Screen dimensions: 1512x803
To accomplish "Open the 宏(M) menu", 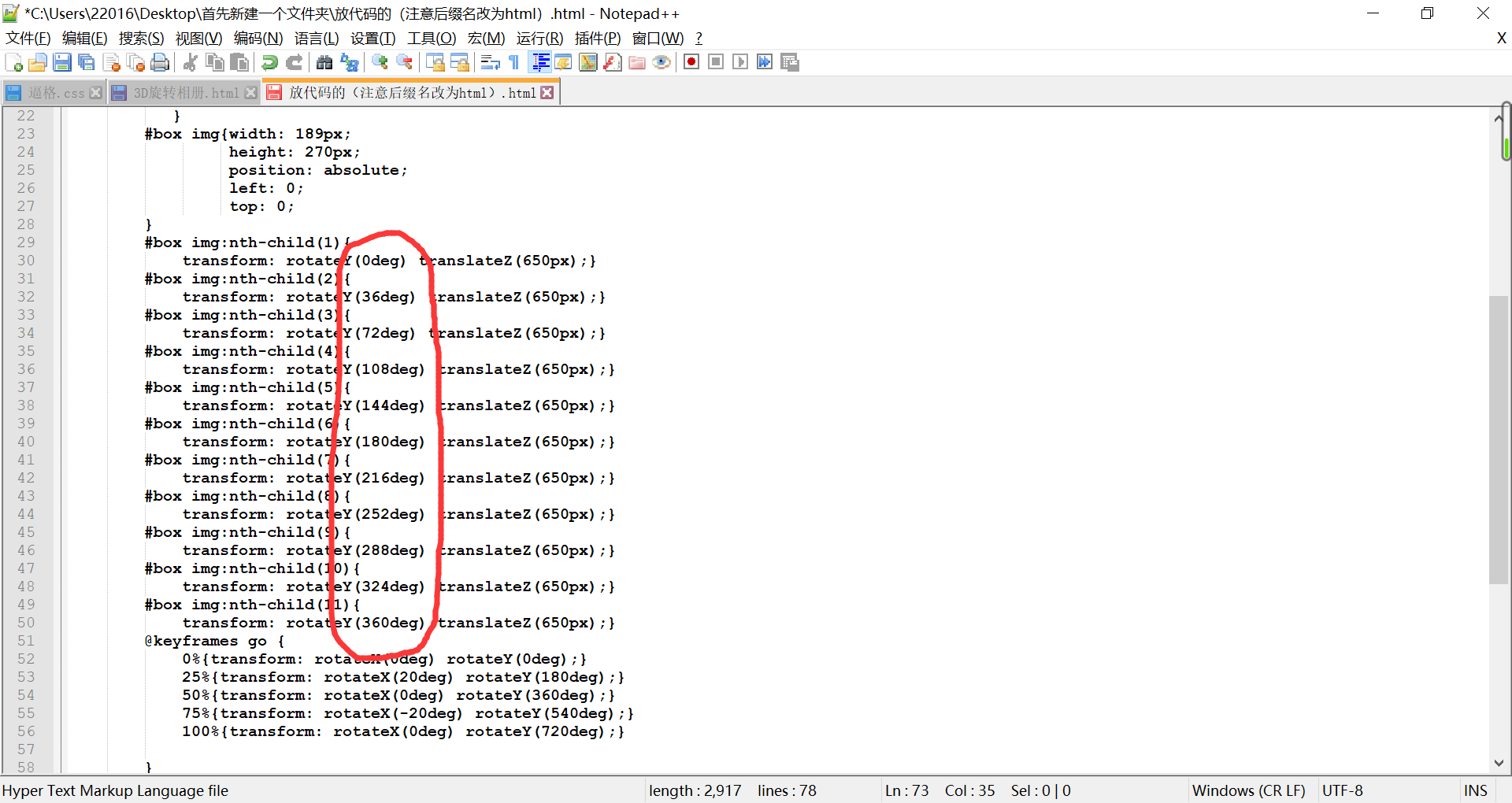I will coord(486,38).
